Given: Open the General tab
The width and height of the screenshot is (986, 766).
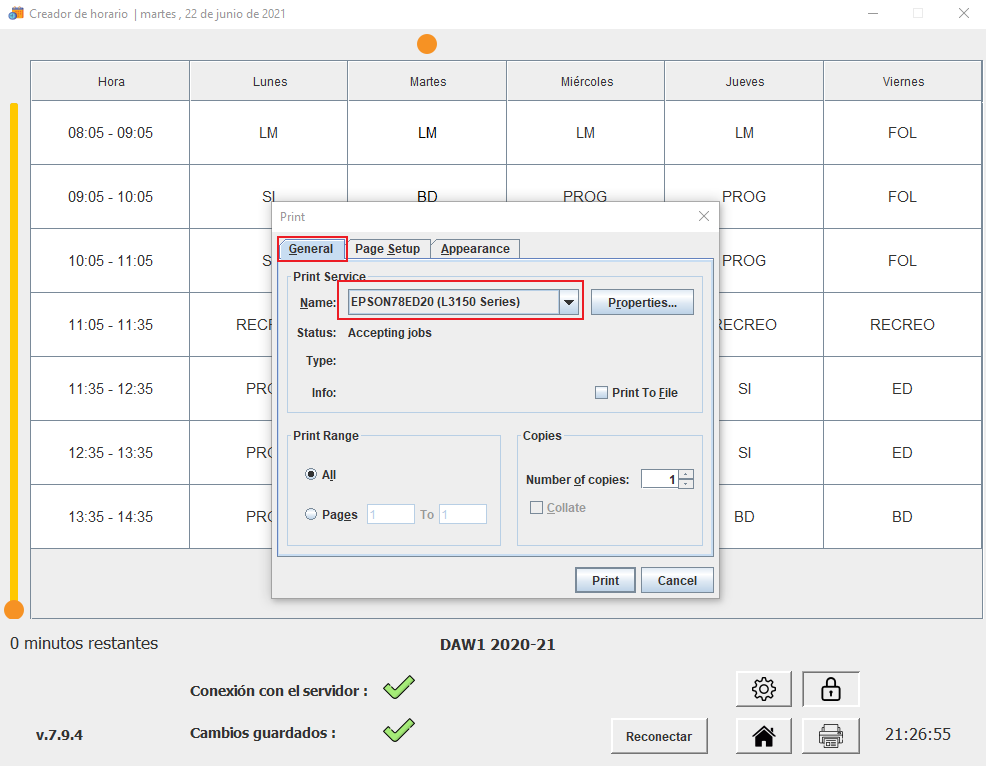Looking at the screenshot, I should (x=311, y=249).
